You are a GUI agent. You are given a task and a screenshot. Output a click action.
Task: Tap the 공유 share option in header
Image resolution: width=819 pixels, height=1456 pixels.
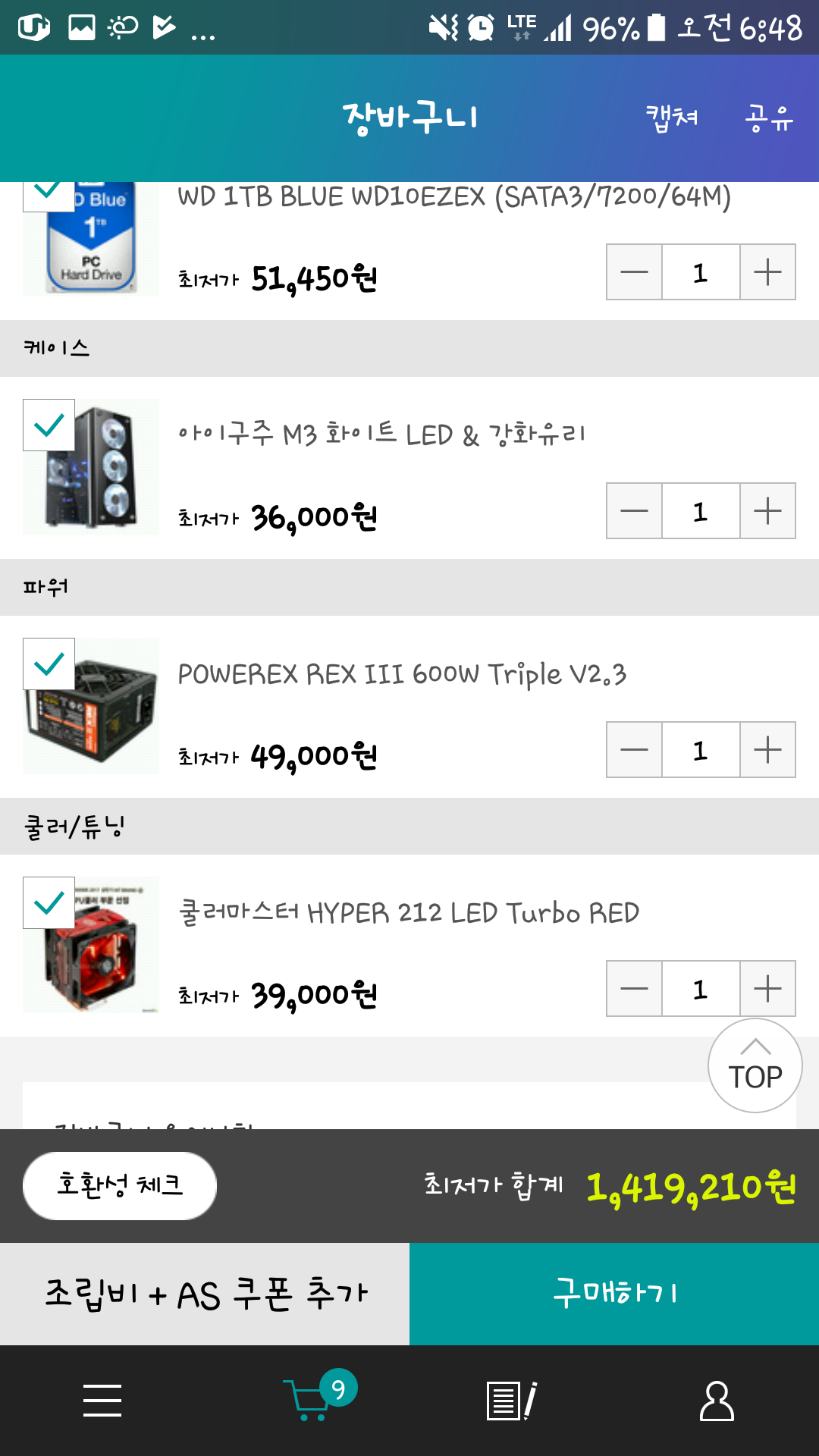pyautogui.click(x=769, y=118)
